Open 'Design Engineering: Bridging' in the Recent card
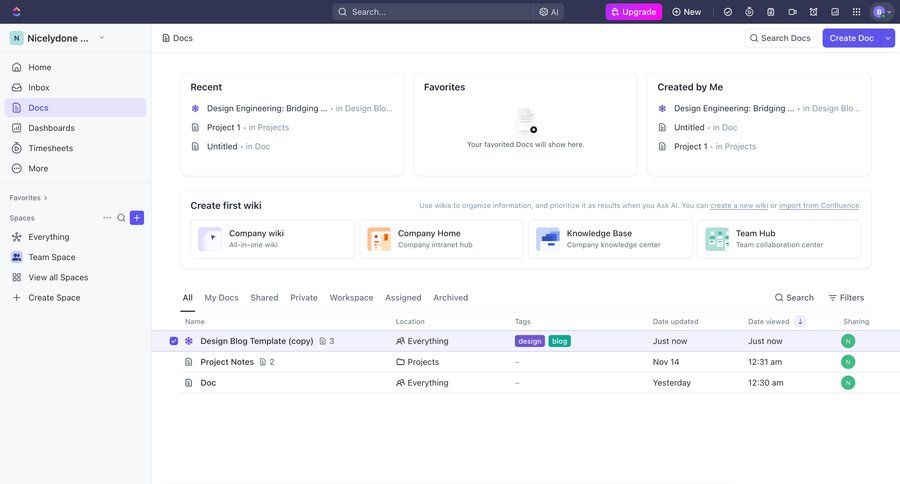 coord(267,108)
